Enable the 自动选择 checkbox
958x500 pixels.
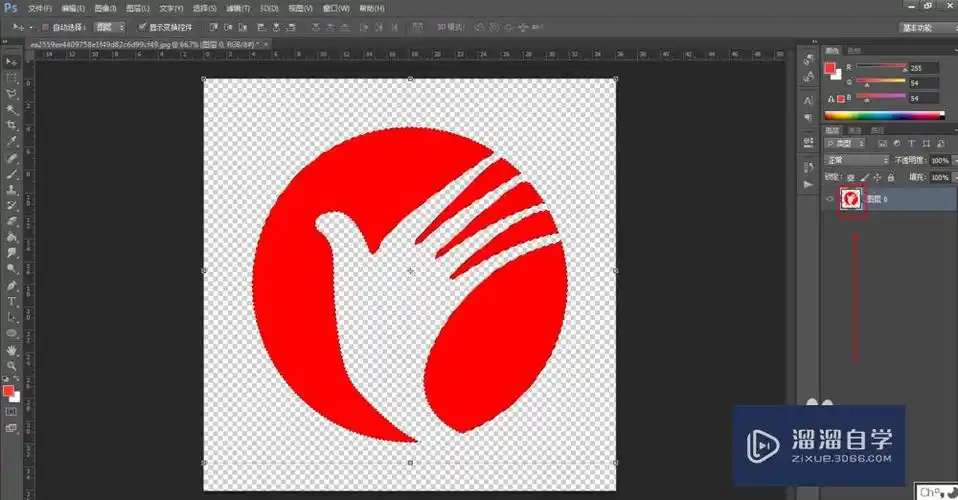[x=46, y=27]
